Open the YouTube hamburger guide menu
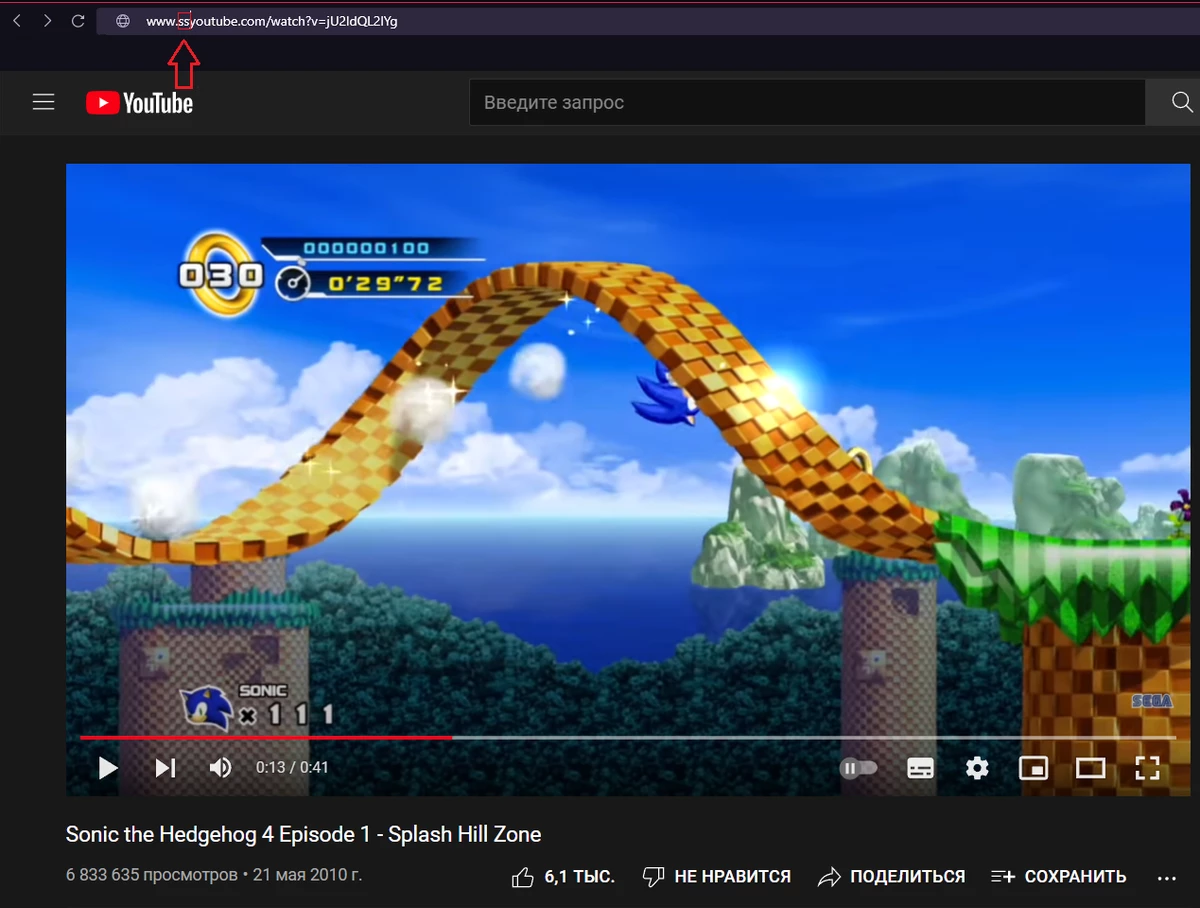Image resolution: width=1200 pixels, height=908 pixels. pos(43,102)
